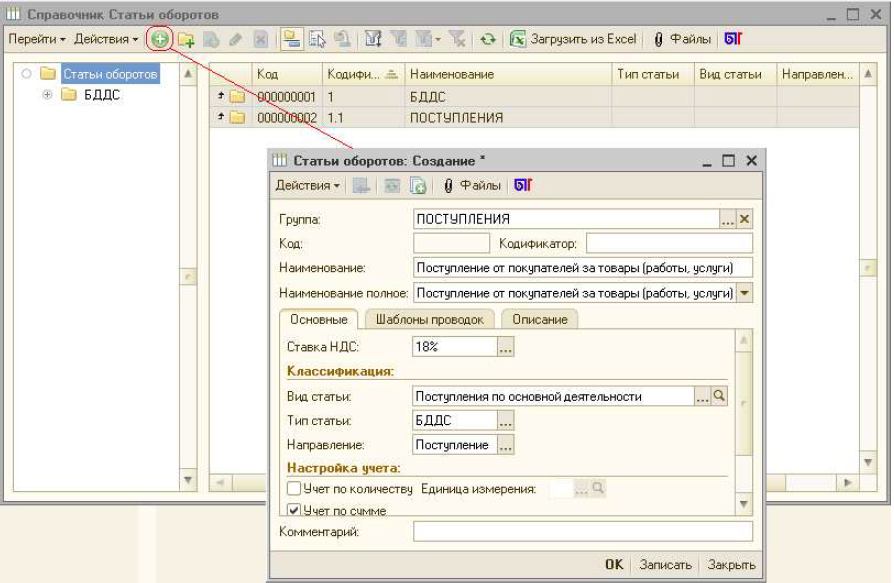Uncheck the Учет по сумме checkbox

point(294,510)
